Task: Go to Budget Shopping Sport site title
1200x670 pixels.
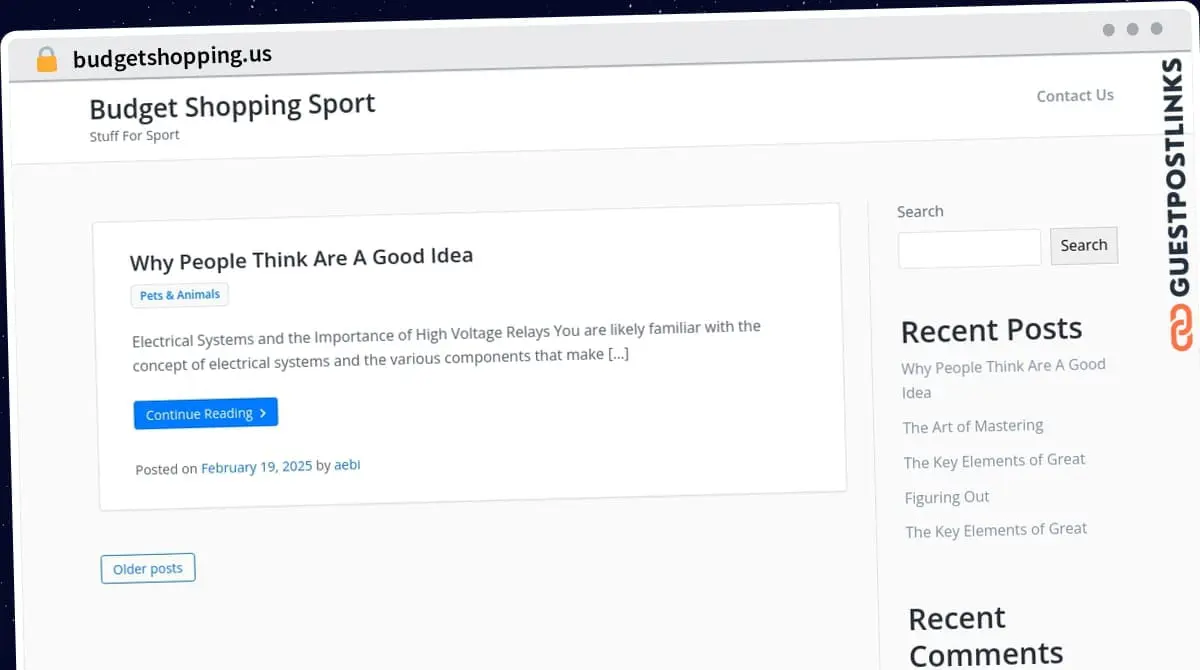Action: click(233, 105)
